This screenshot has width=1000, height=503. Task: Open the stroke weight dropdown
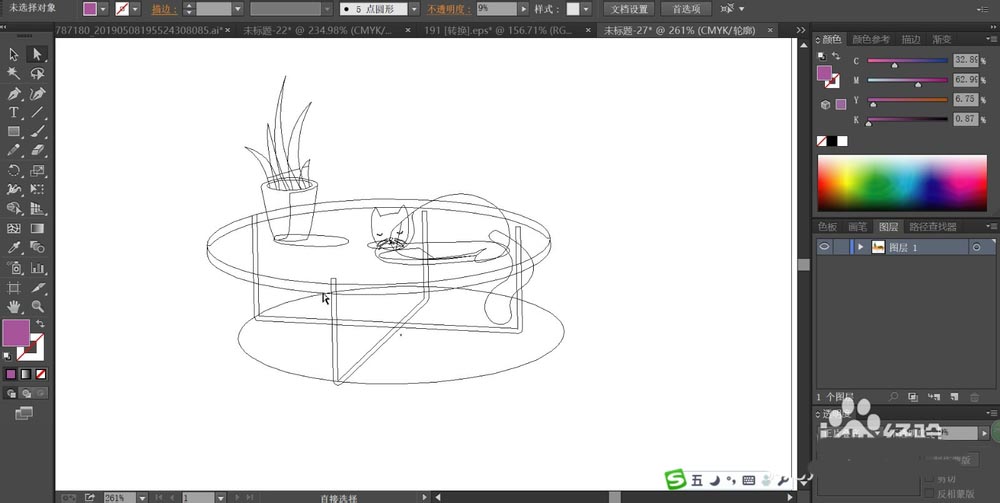238,10
